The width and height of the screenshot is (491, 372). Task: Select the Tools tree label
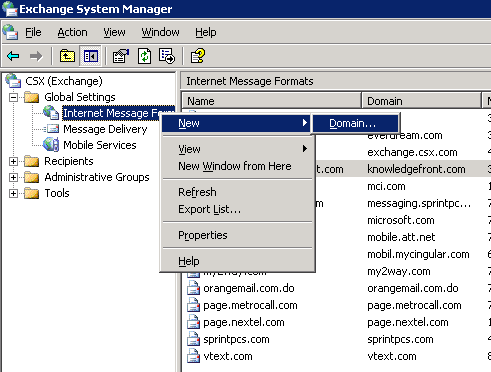point(57,193)
